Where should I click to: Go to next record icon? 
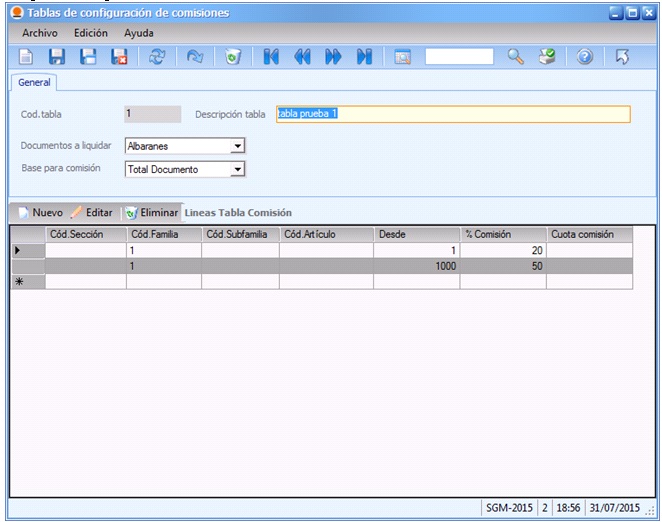(x=332, y=57)
